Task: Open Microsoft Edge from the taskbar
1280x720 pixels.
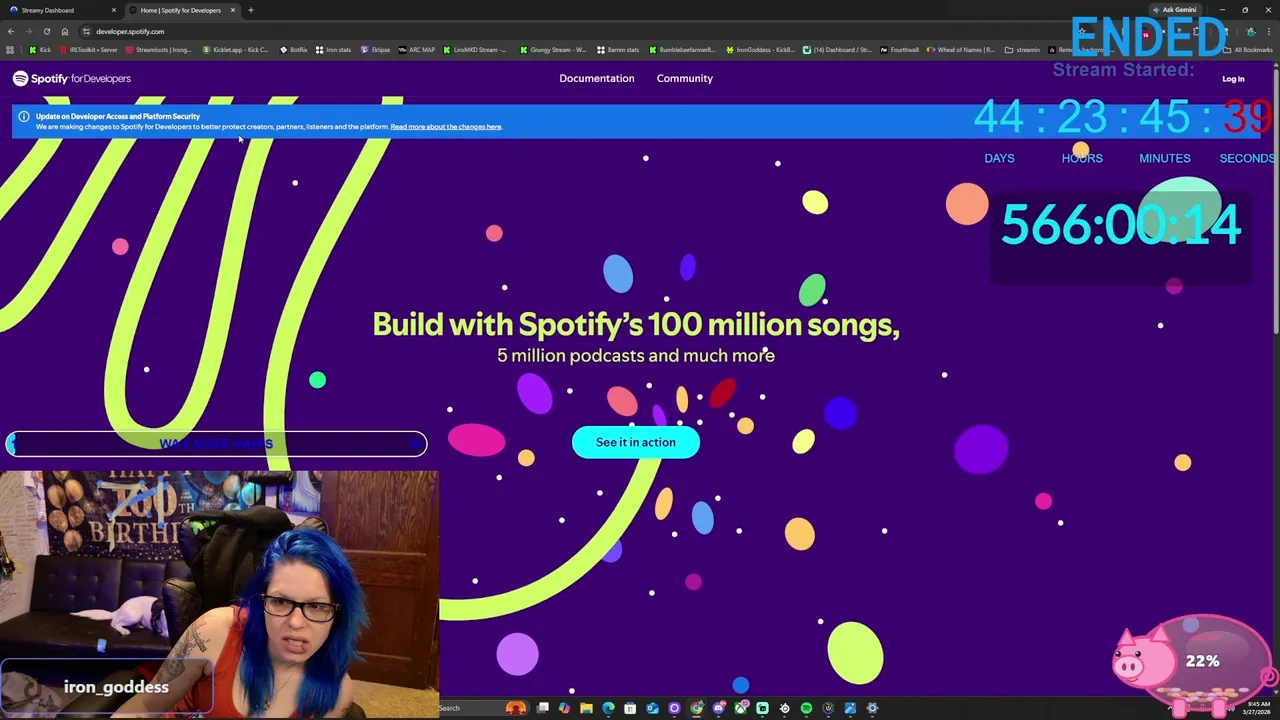Action: (608, 708)
